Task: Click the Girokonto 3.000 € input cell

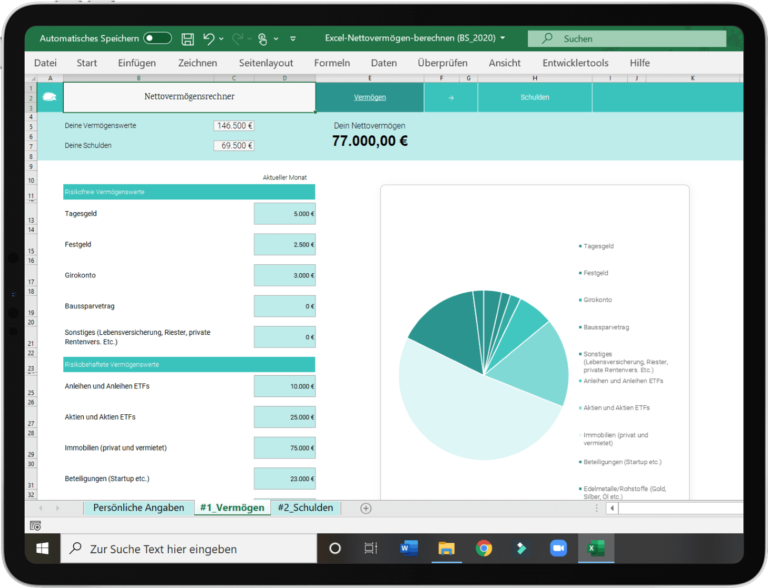Action: [x=285, y=275]
